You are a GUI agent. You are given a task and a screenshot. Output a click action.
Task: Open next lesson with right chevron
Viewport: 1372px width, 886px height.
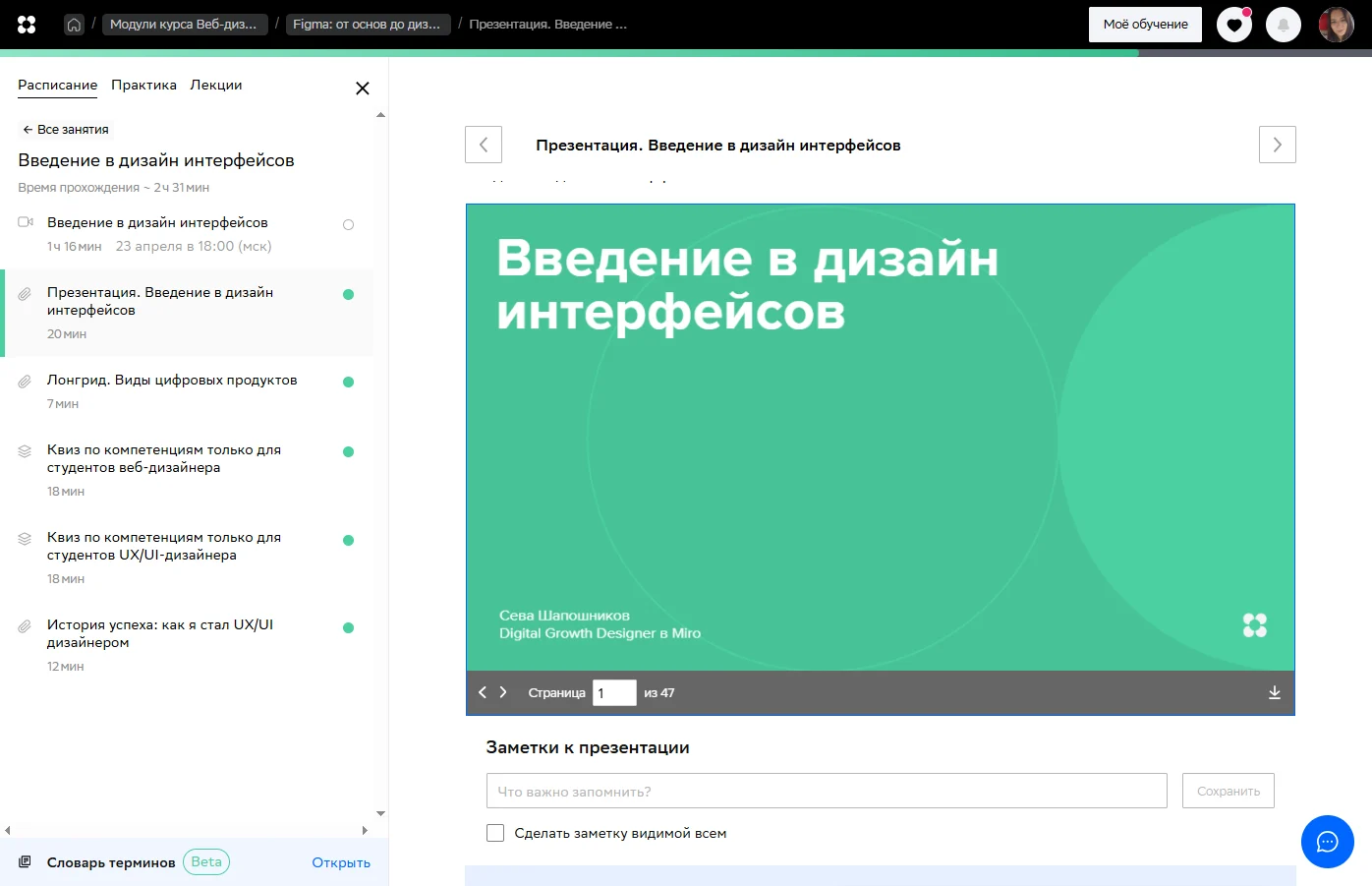pyautogui.click(x=1278, y=145)
